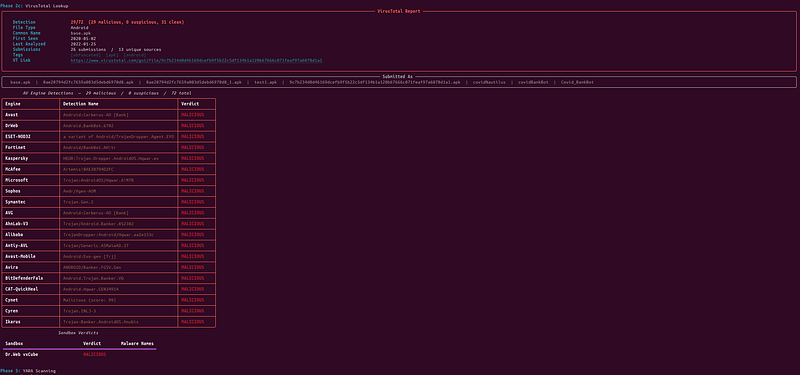Viewport: 800px width, 375px height.
Task: Click the 'Kaspersky' engine cell
Action: pyautogui.click(x=31, y=158)
